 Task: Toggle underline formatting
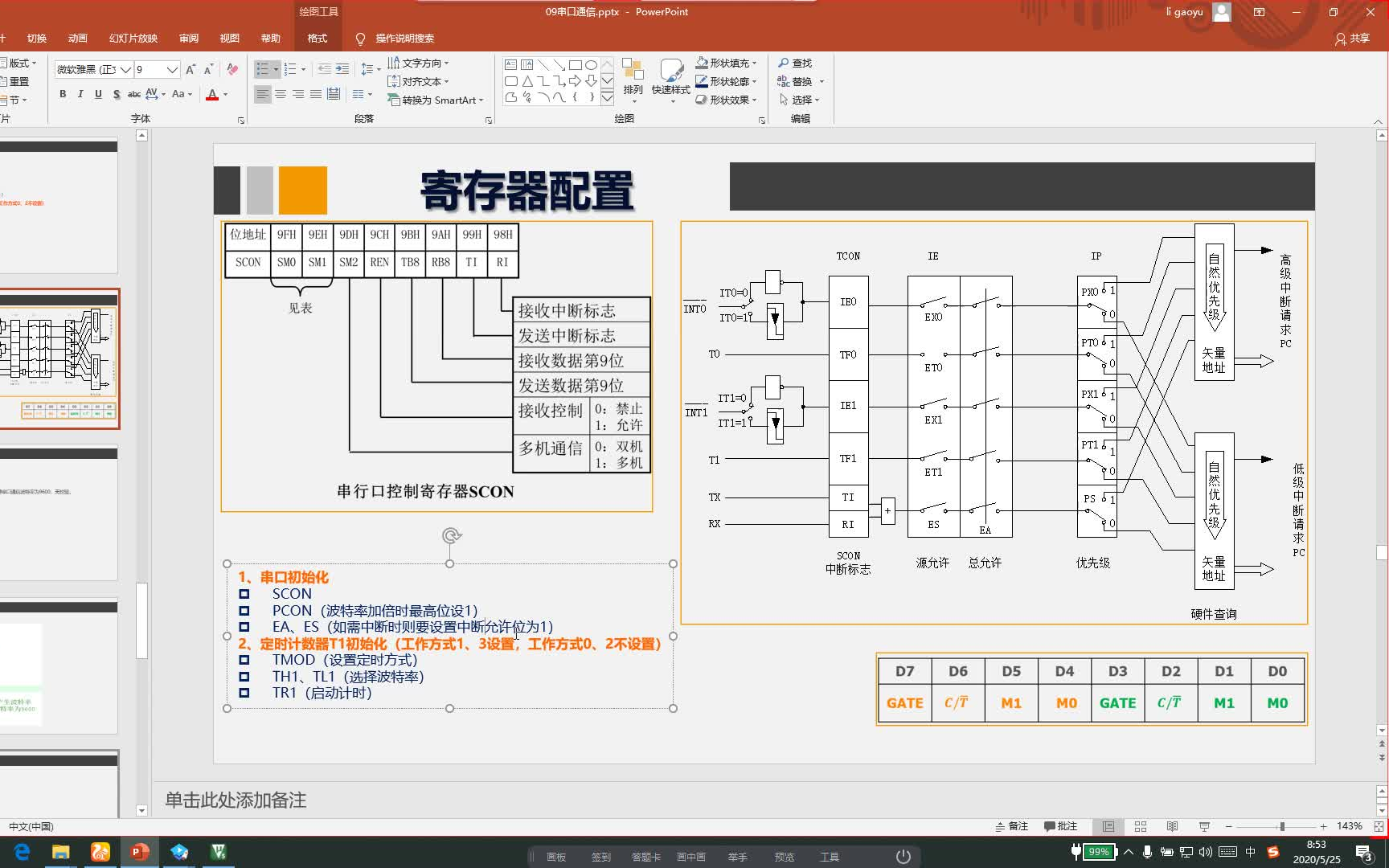pyautogui.click(x=97, y=94)
